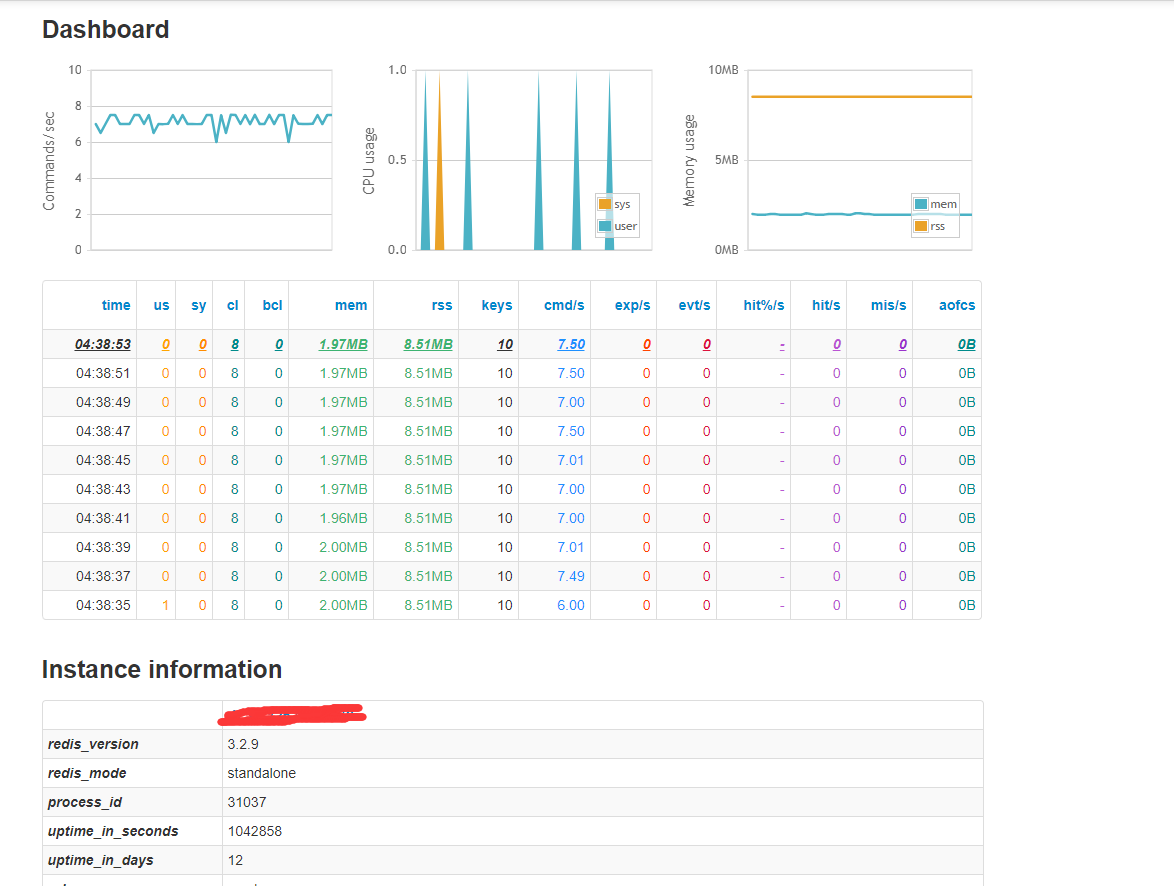Select the 04:38:35 table row
This screenshot has height=886, width=1174.
[512, 605]
